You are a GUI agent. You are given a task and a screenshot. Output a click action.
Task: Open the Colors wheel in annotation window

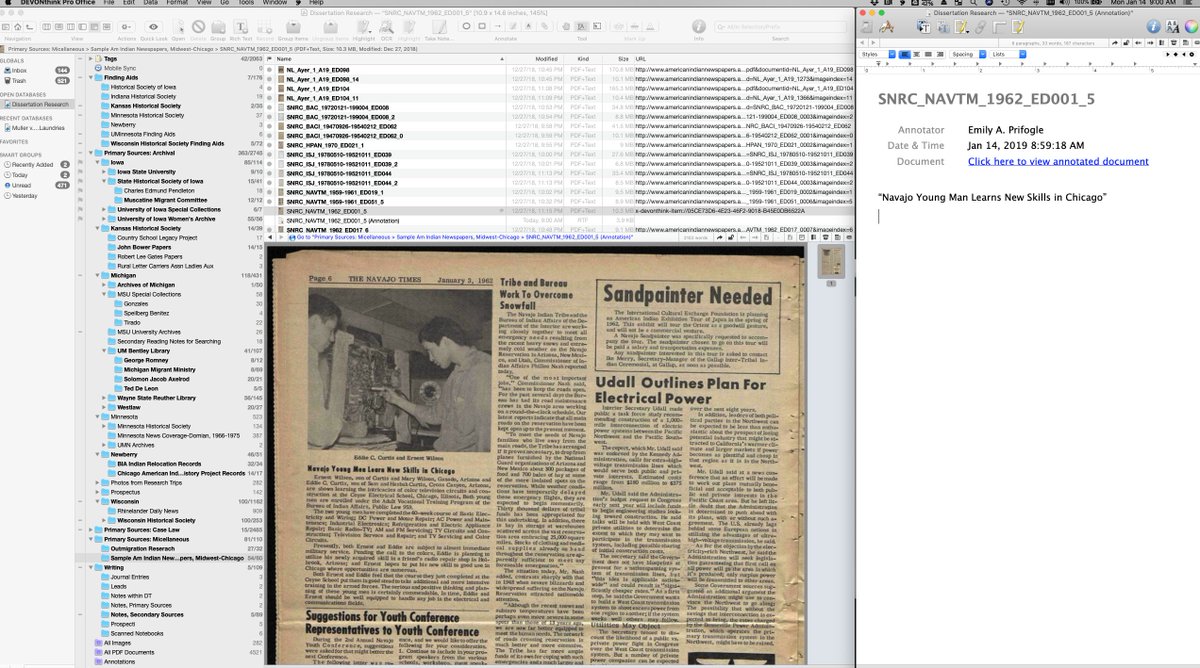pyautogui.click(x=1191, y=27)
